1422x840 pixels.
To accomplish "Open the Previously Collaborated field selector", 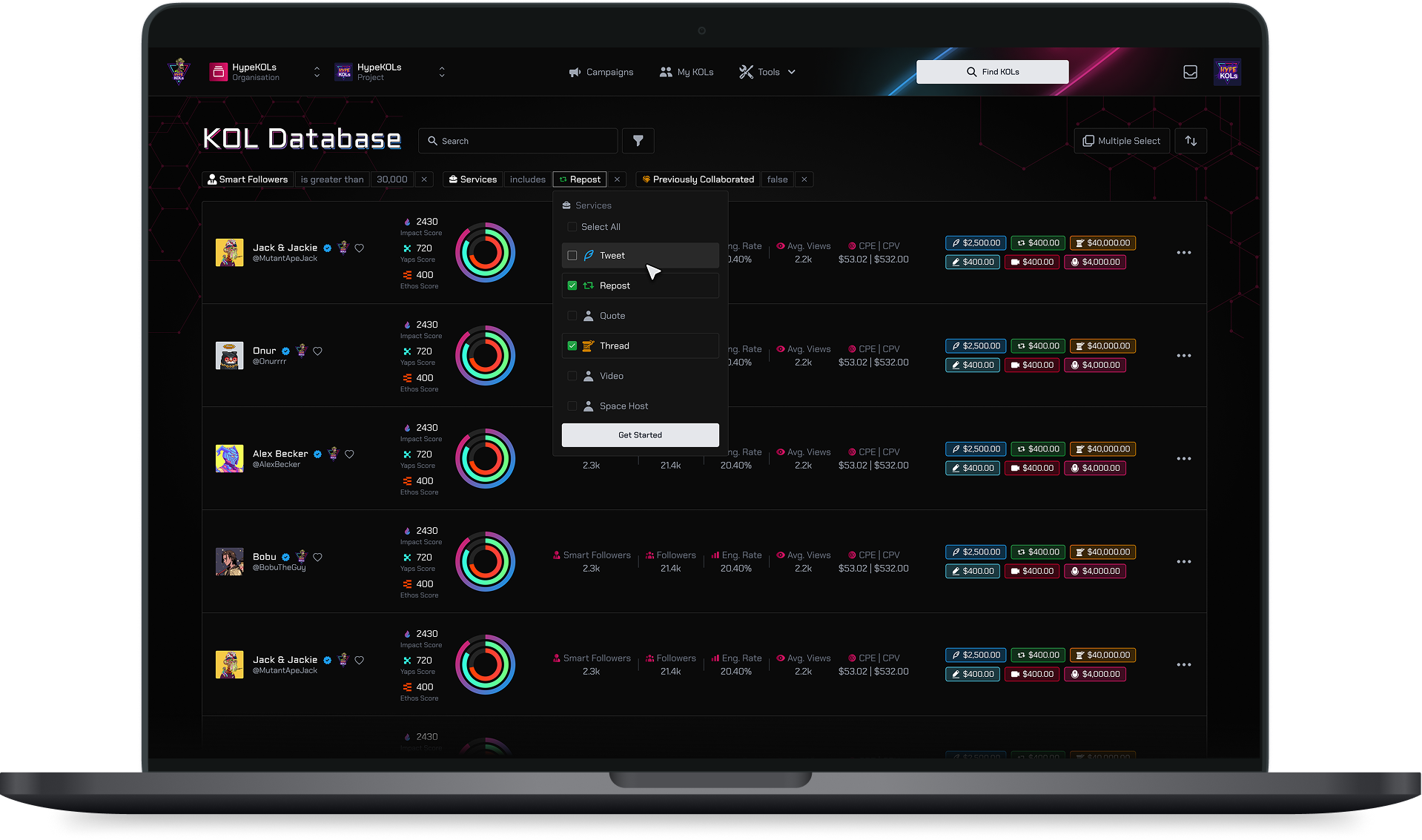I will pyautogui.click(x=698, y=179).
